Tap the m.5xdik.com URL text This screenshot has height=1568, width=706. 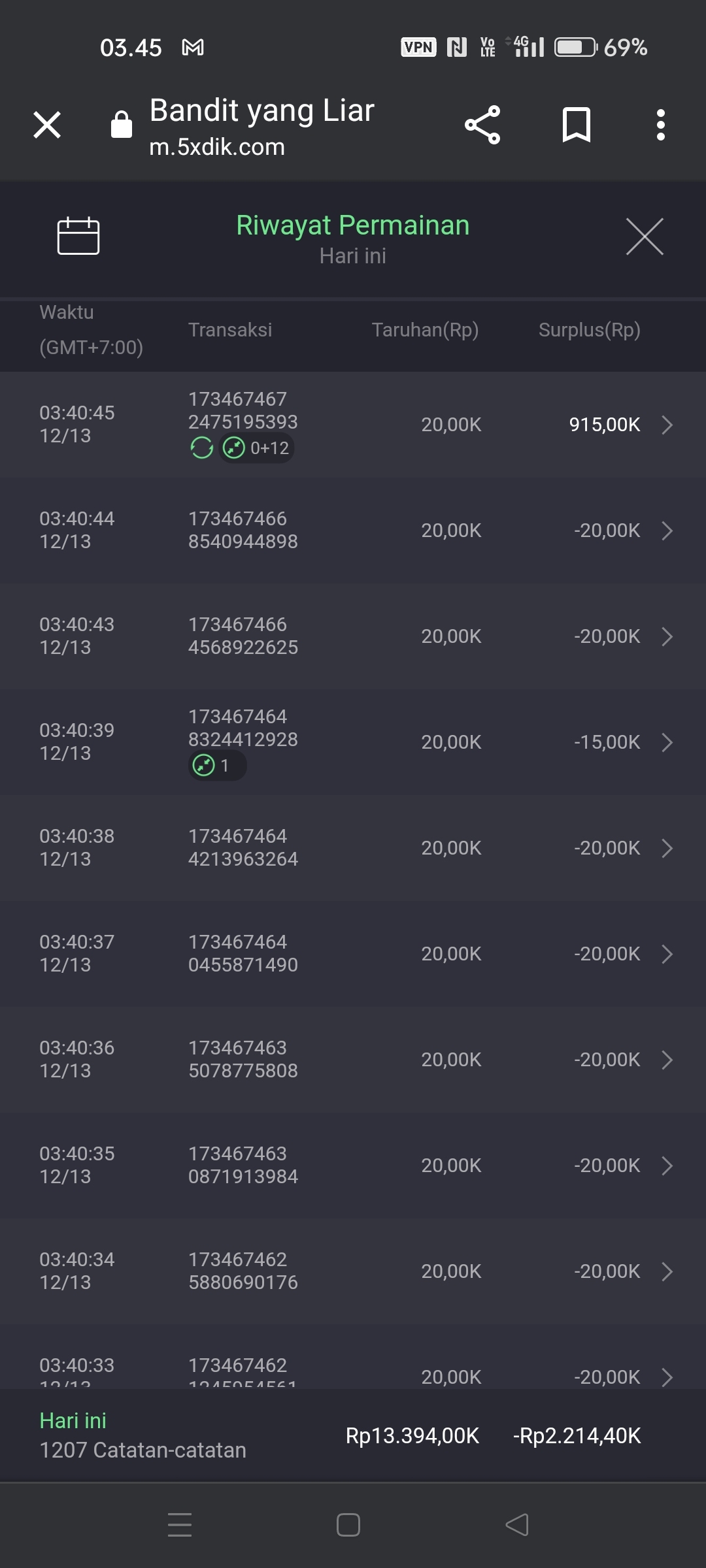(x=217, y=148)
